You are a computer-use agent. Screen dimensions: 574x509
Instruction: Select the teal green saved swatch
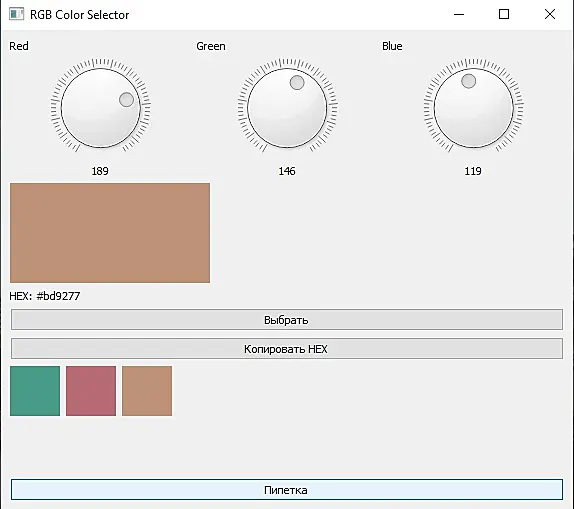[x=35, y=391]
